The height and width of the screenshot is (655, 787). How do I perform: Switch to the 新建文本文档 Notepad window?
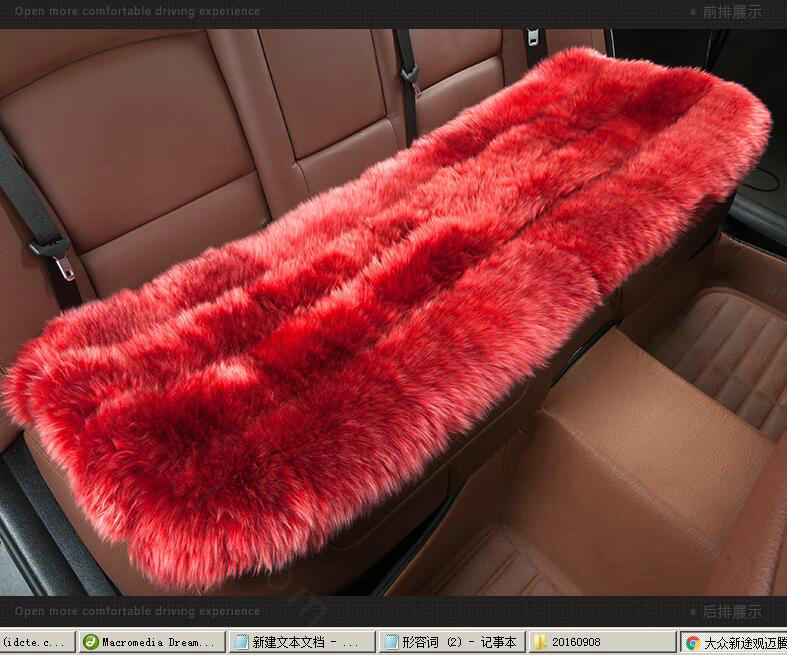[x=303, y=642]
